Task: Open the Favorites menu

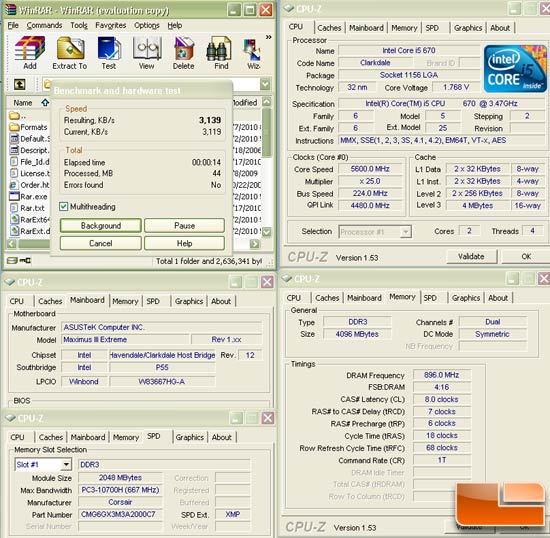Action: [111, 26]
